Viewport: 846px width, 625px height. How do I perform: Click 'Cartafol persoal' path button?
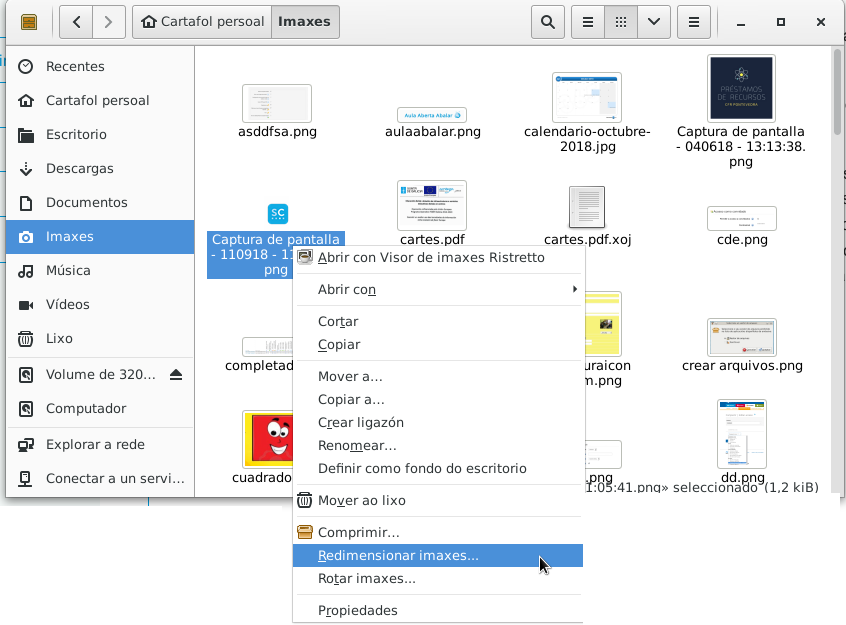coord(204,21)
